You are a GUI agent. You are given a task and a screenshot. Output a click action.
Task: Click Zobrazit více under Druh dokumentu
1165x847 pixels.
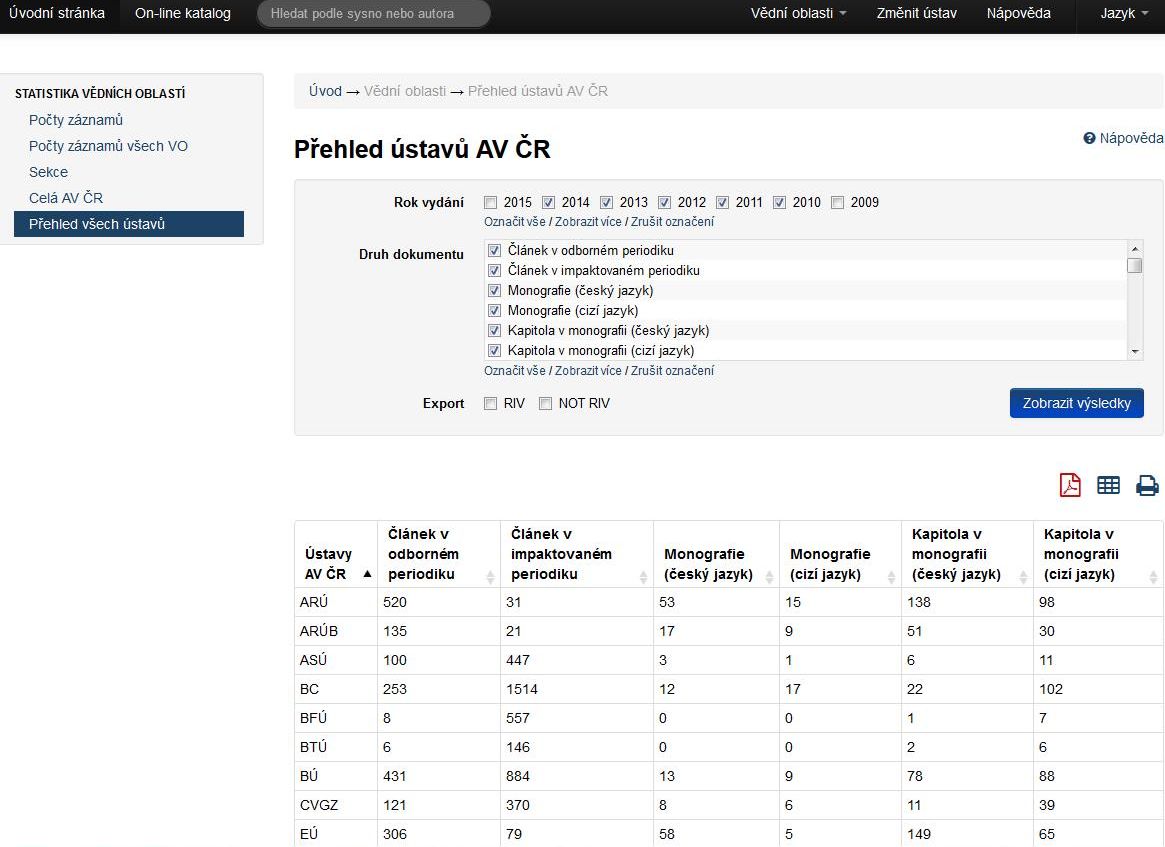coord(588,371)
